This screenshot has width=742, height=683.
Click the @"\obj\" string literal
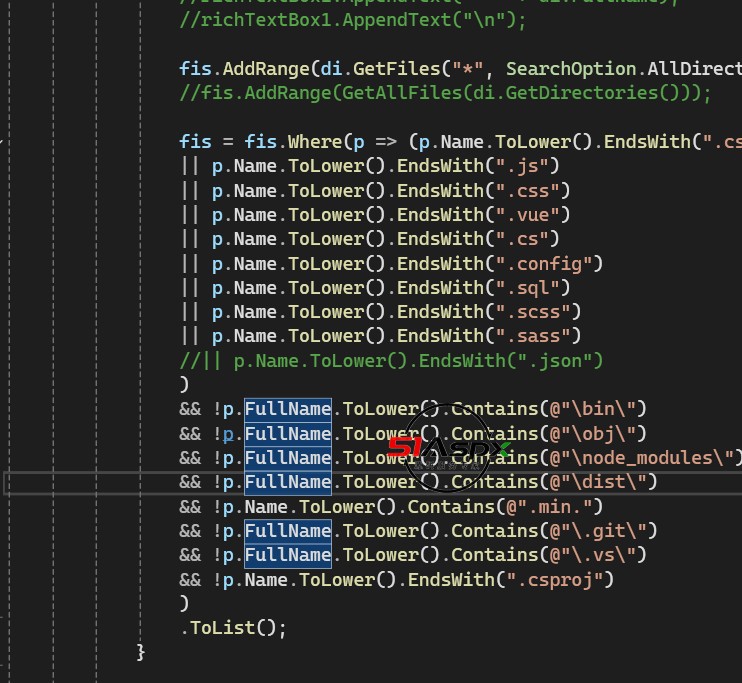[x=592, y=434]
